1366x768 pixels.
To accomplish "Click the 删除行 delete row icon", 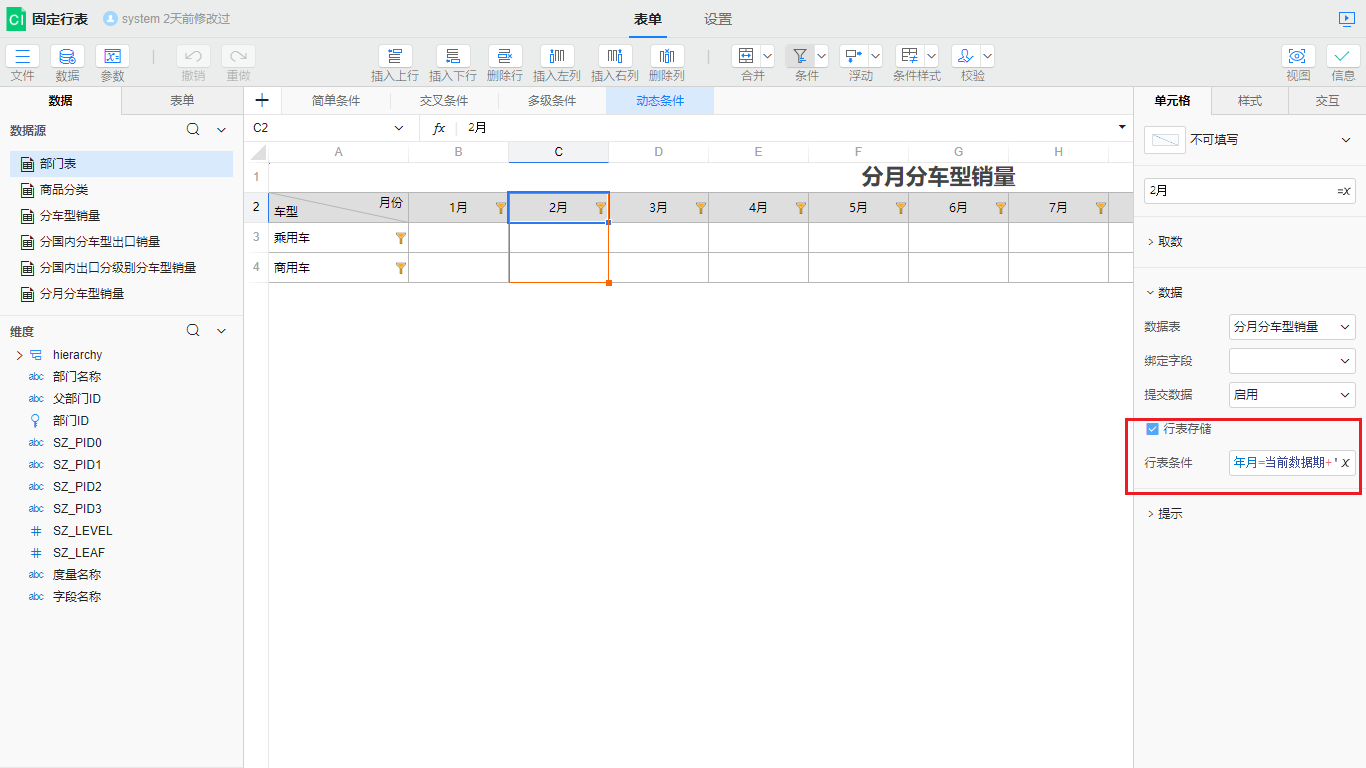I will click(x=504, y=57).
